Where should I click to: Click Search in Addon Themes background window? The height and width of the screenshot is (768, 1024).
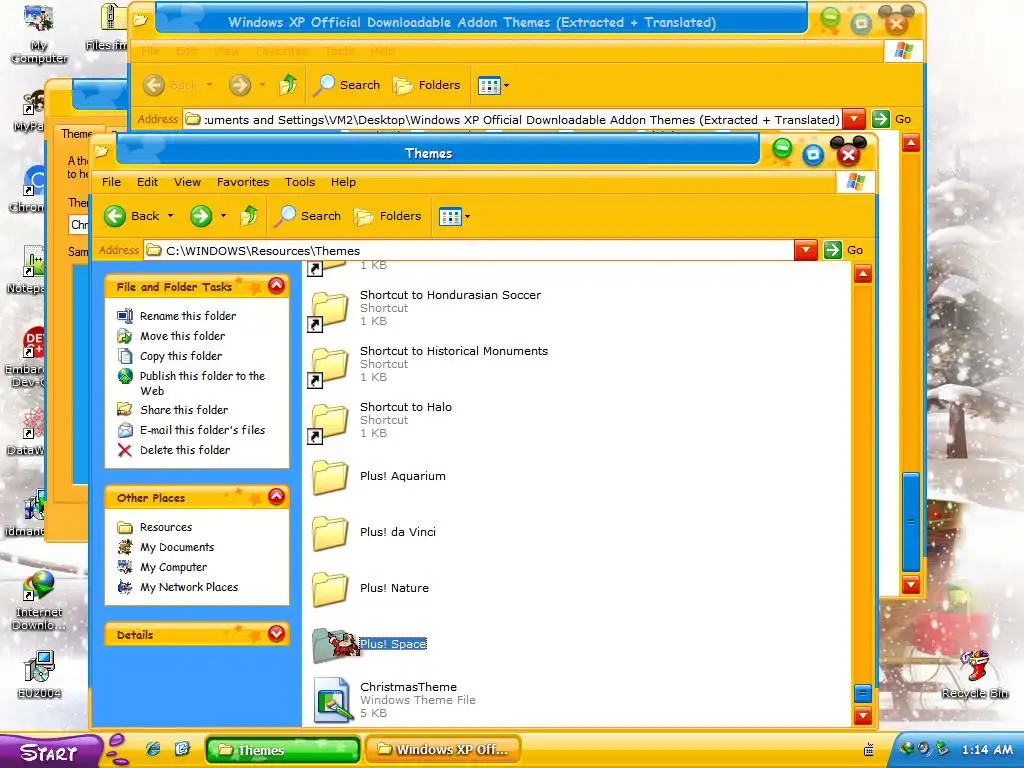pyautogui.click(x=347, y=85)
